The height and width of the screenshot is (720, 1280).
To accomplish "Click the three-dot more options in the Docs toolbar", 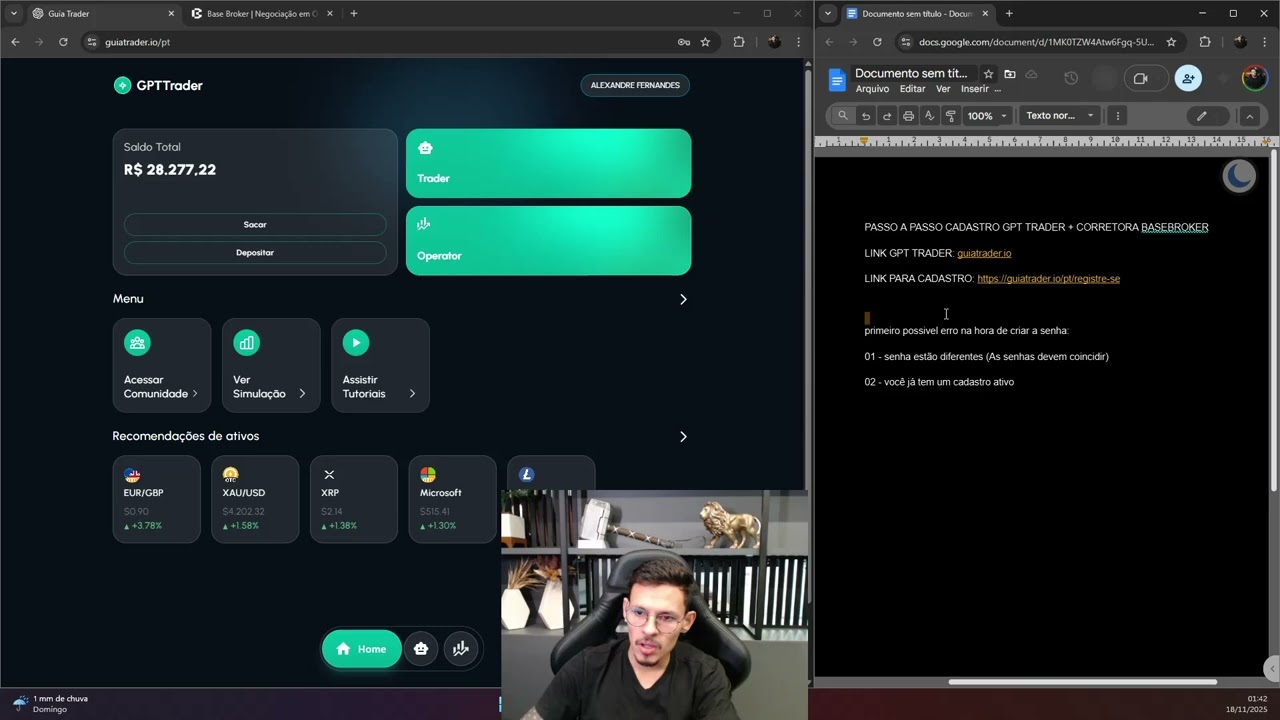I will pos(1118,116).
